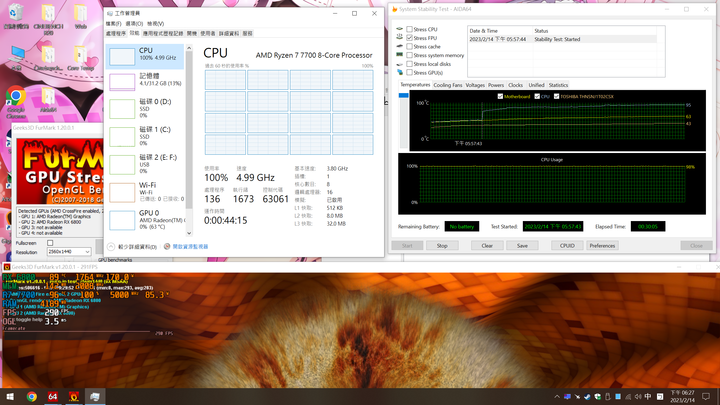Open AIDA64 Preferences button

click(x=602, y=246)
